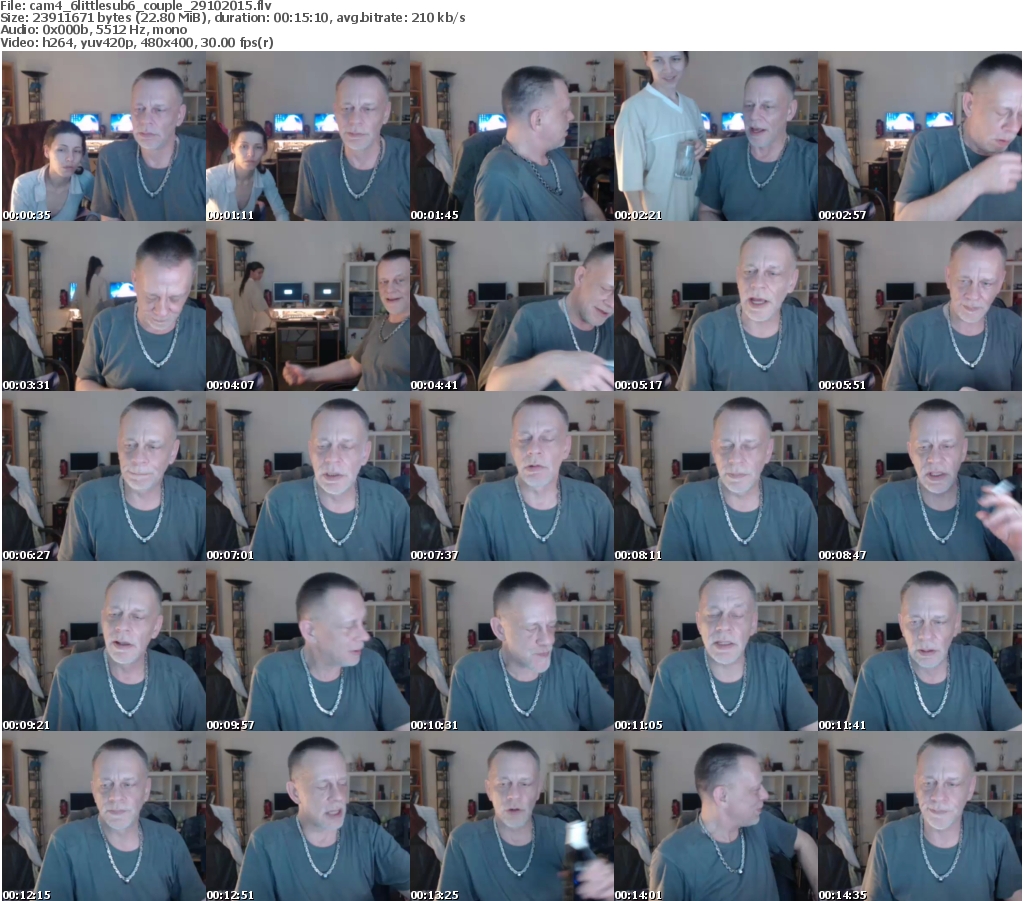View the 00:12:15 thumbnail
Image resolution: width=1024 pixels, height=901 pixels.
[104, 816]
